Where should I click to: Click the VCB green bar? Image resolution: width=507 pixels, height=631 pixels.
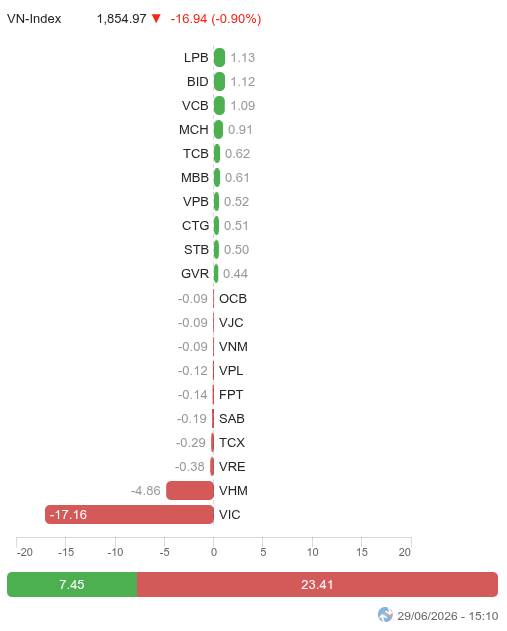pyautogui.click(x=219, y=105)
